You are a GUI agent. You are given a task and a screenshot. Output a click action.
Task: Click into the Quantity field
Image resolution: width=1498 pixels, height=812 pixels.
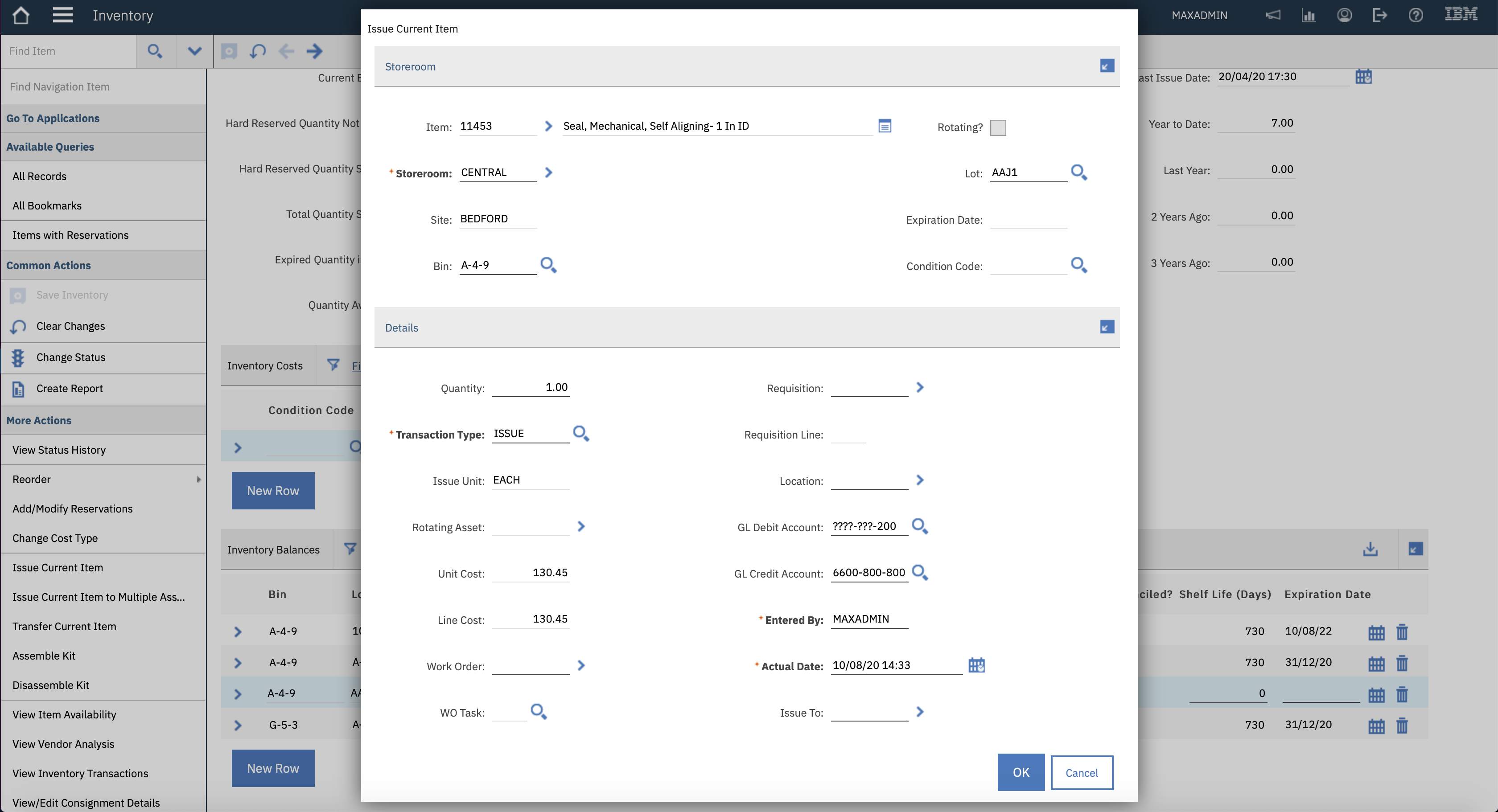pos(531,388)
